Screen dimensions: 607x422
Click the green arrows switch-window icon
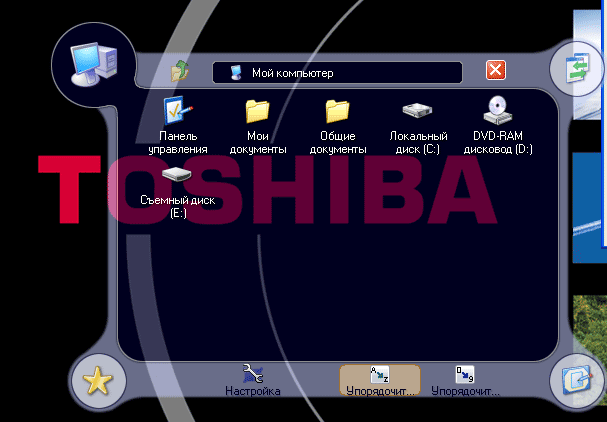click(577, 69)
